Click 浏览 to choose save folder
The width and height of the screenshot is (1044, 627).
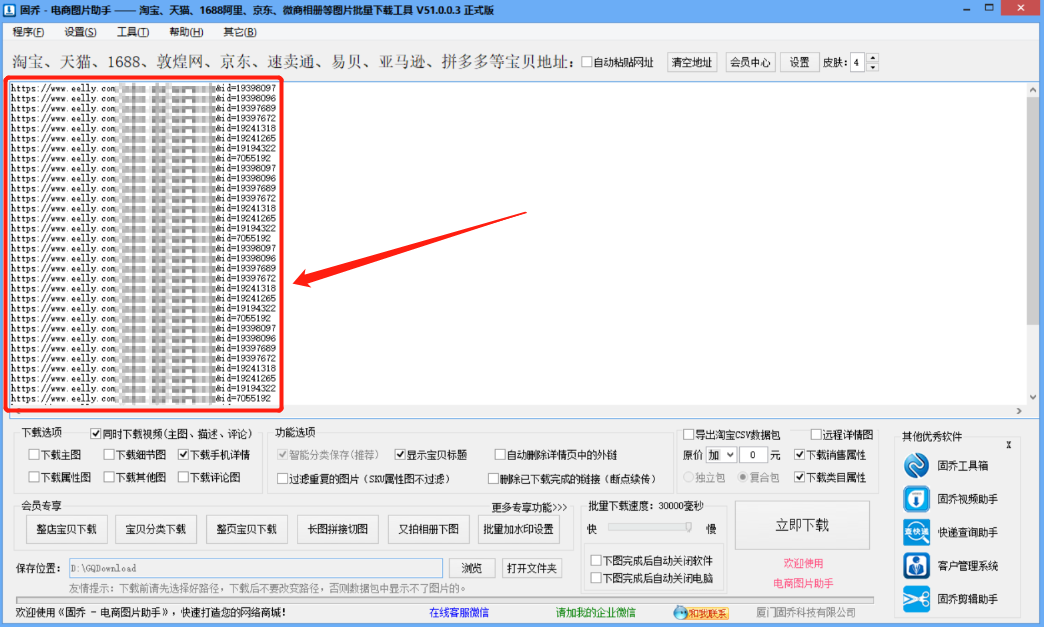tap(471, 568)
